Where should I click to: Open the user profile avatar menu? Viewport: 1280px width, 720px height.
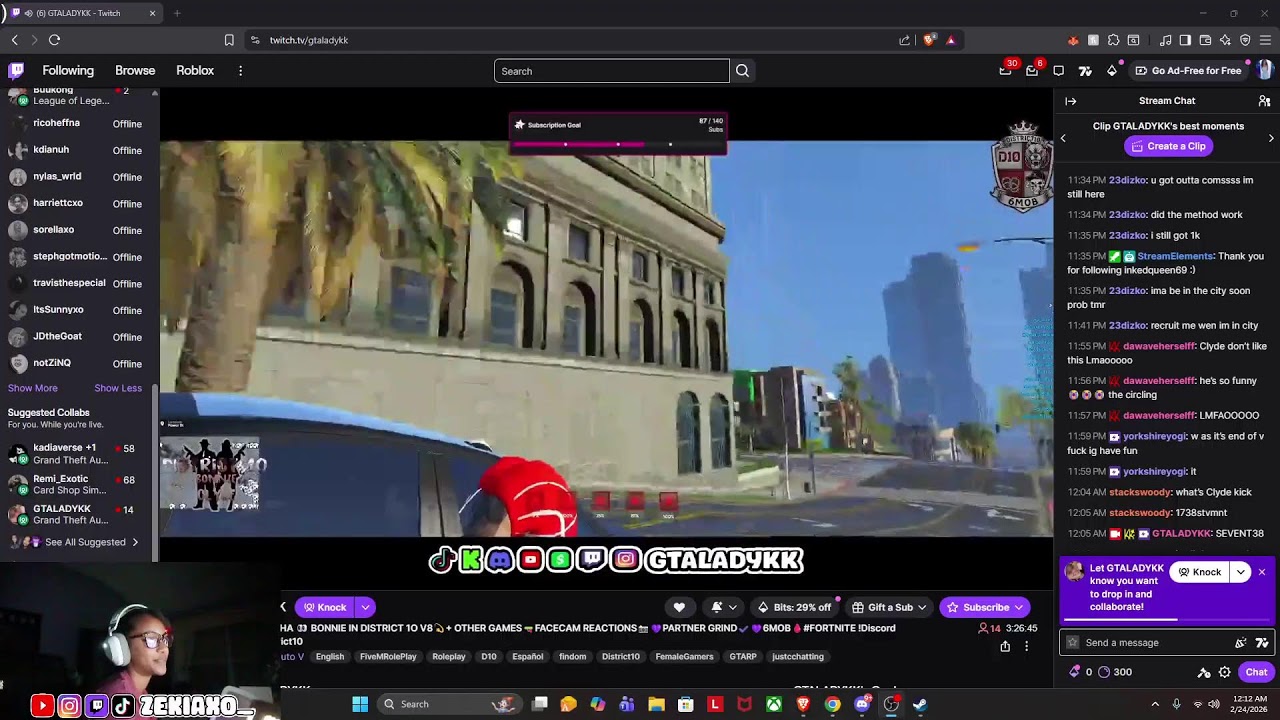coord(1264,71)
